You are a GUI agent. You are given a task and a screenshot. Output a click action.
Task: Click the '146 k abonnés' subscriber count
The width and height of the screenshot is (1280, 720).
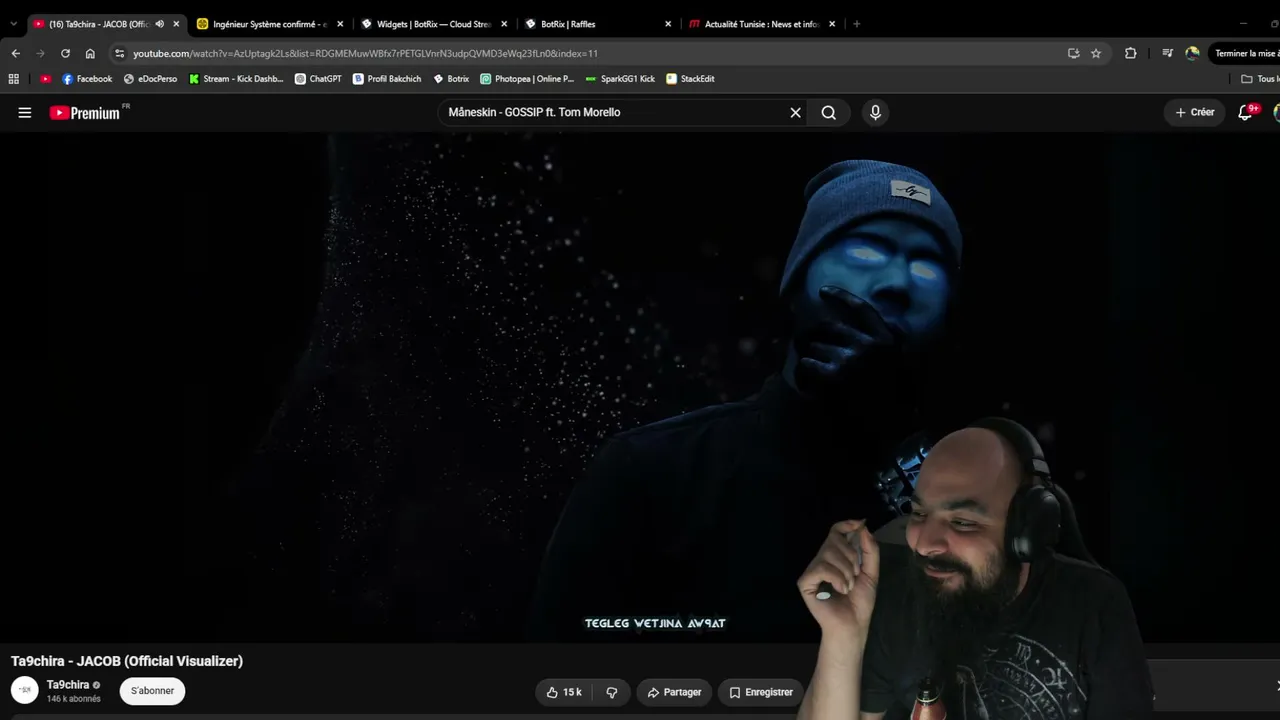click(x=74, y=699)
